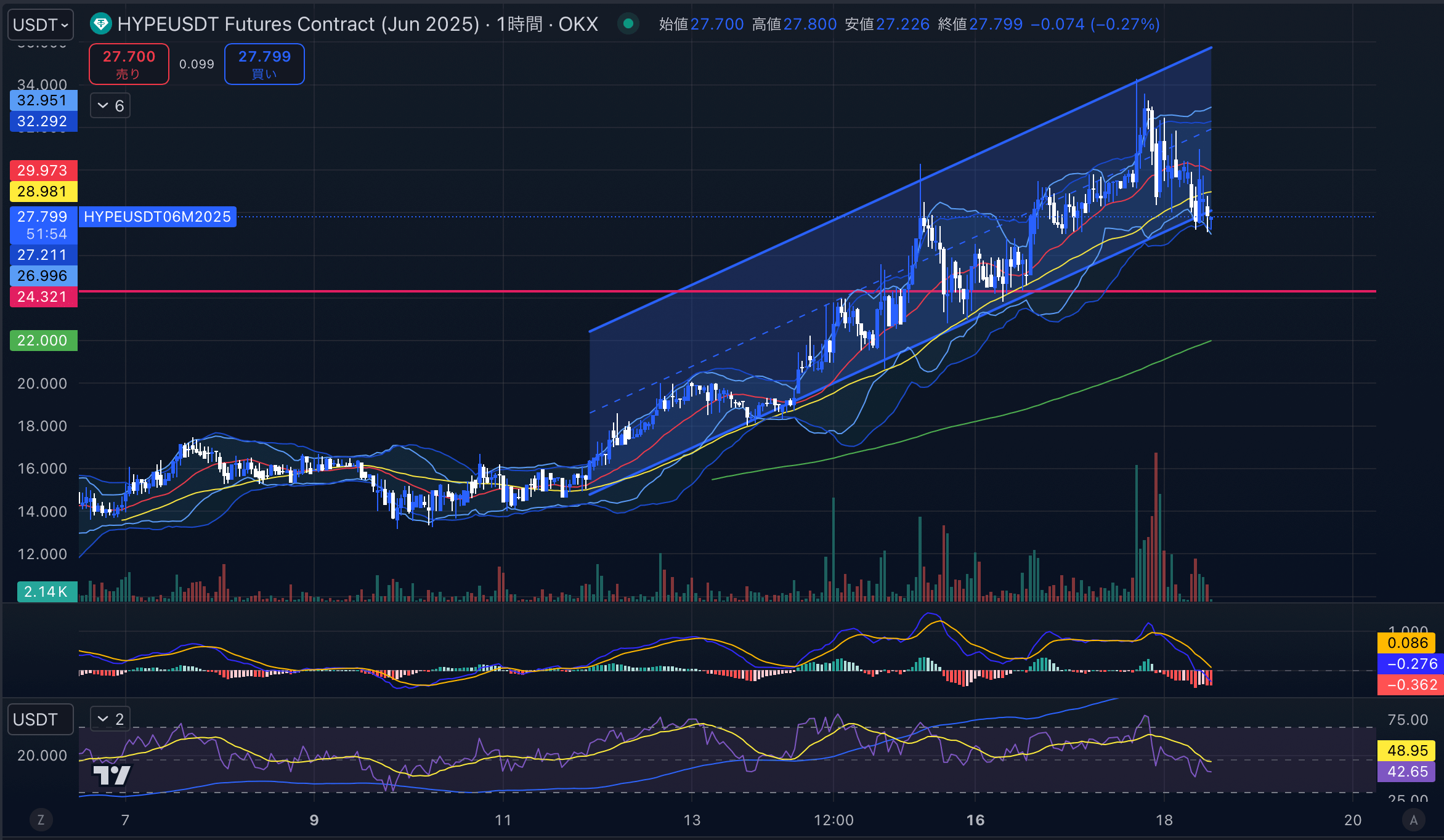Click the 0.099 spread value
This screenshot has width=1444, height=840.
click(x=197, y=64)
